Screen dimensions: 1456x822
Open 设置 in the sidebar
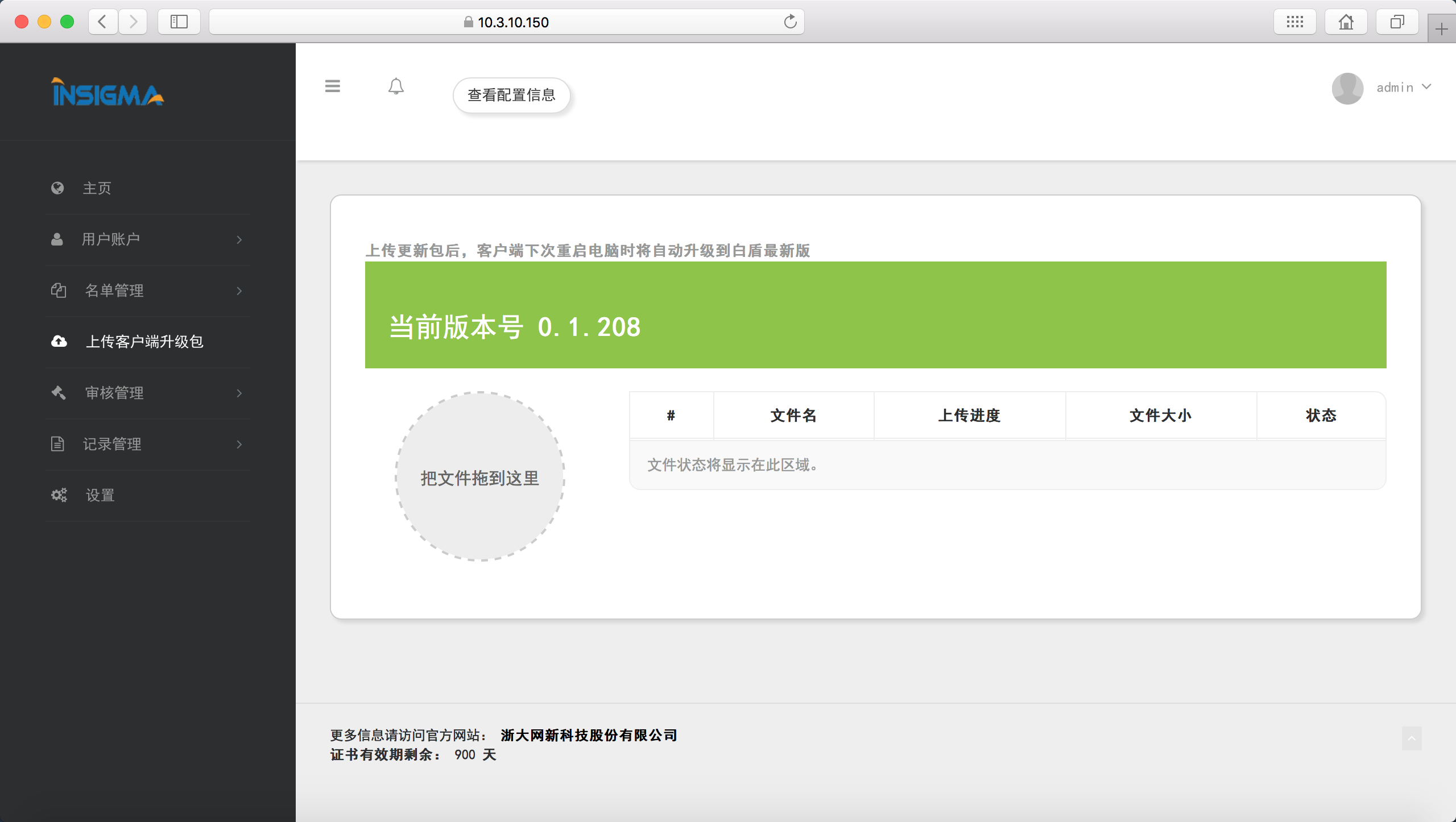point(100,495)
